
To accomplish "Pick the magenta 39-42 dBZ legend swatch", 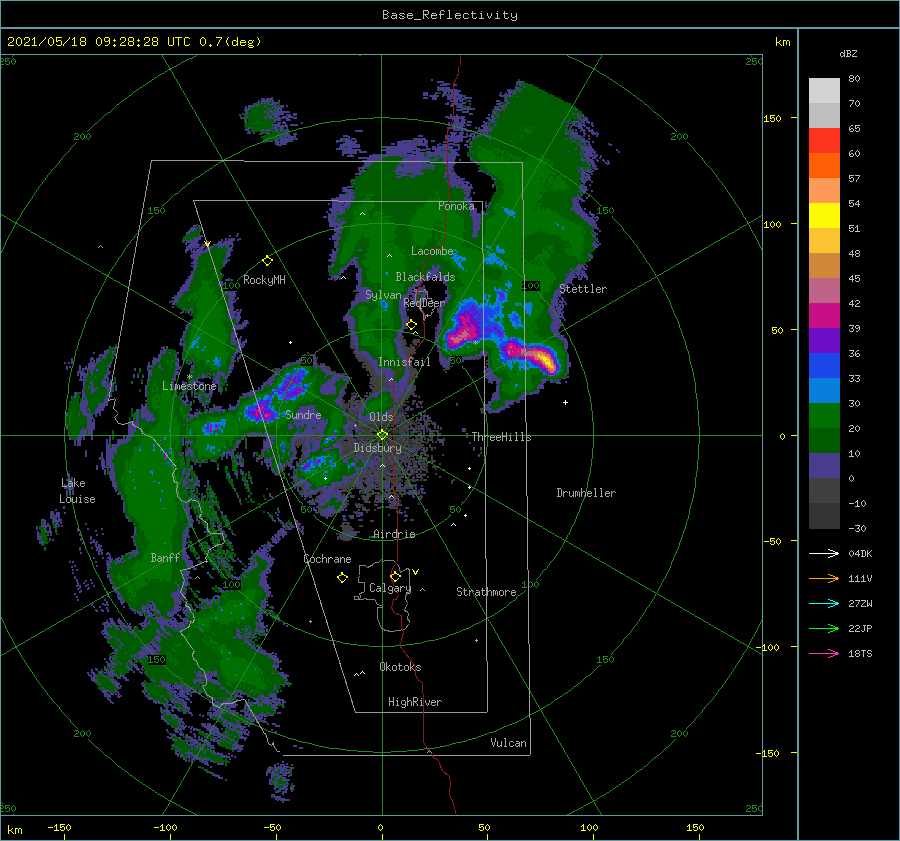I will 824,316.
